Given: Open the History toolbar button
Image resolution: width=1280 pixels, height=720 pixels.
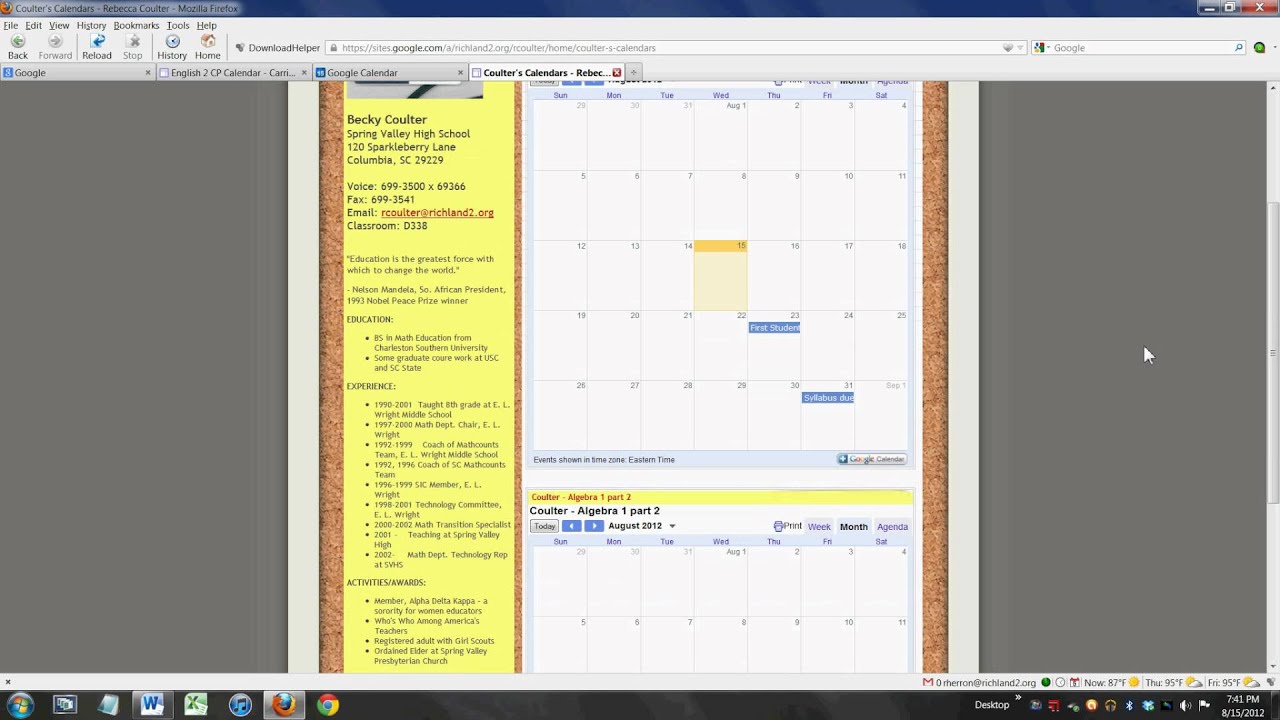Looking at the screenshot, I should [172, 47].
